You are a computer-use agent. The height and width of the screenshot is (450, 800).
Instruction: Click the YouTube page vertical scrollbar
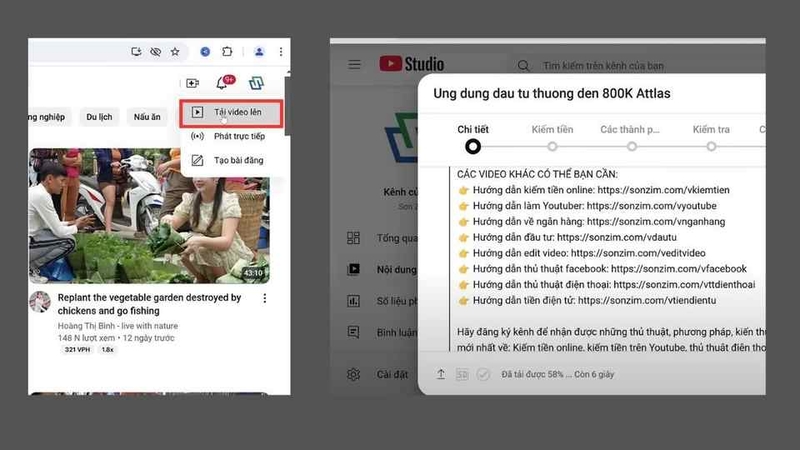287,106
